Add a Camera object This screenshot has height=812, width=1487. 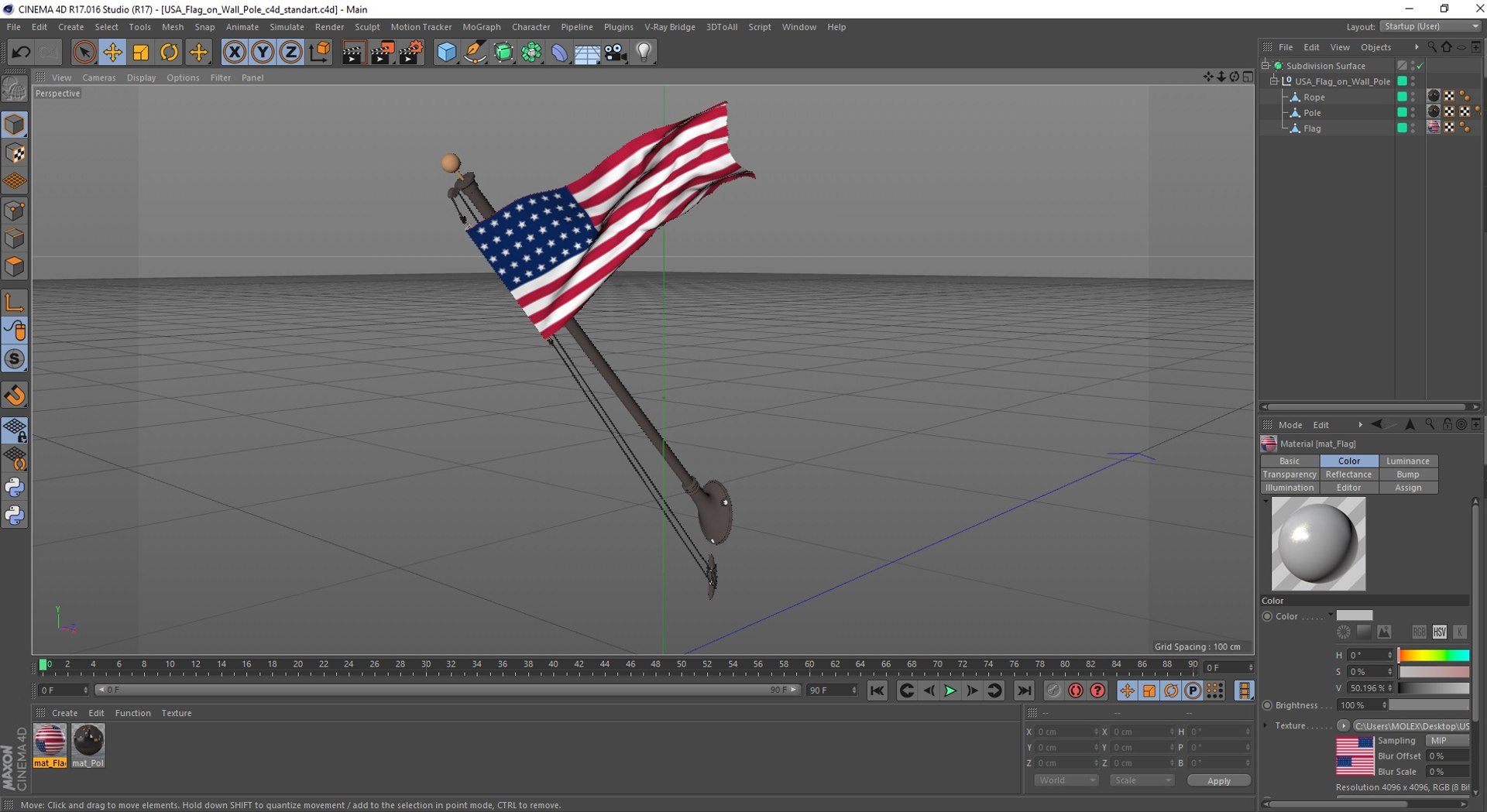pyautogui.click(x=616, y=52)
